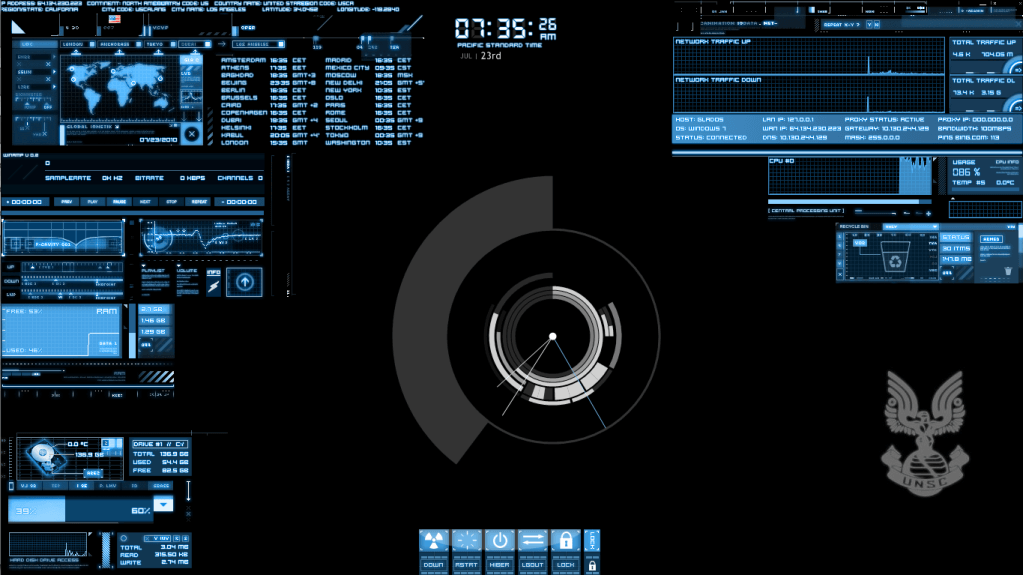Click the circular analog clock in the center
This screenshot has height=575, width=1023.
pyautogui.click(x=553, y=336)
